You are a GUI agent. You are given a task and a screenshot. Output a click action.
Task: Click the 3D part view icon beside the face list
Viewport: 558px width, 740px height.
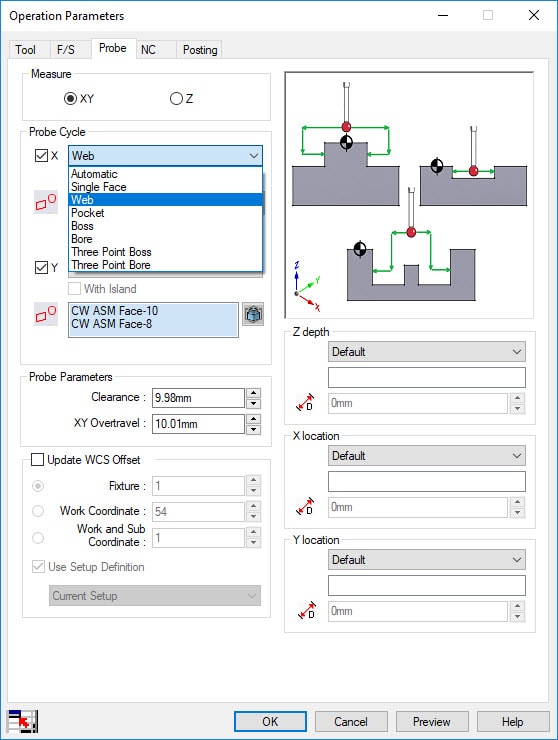coord(253,314)
